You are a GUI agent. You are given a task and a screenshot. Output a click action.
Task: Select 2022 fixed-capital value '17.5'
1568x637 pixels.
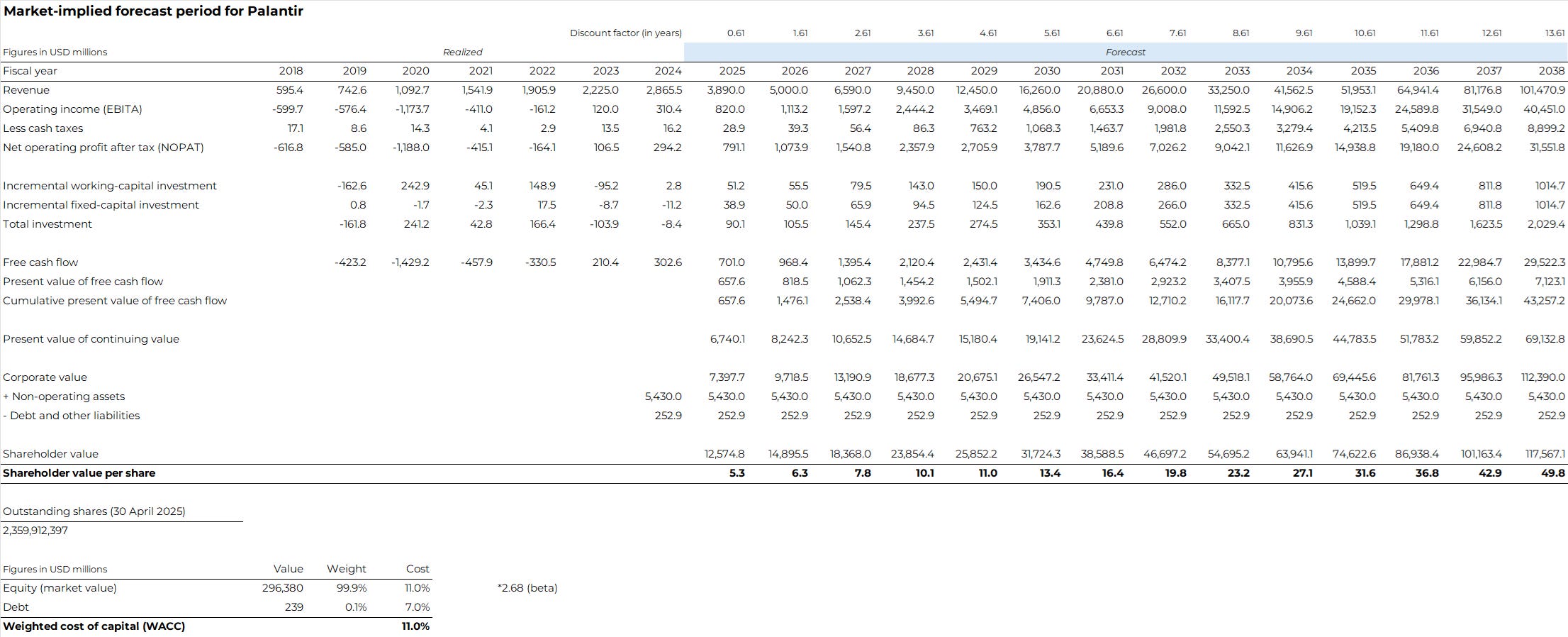[x=547, y=205]
